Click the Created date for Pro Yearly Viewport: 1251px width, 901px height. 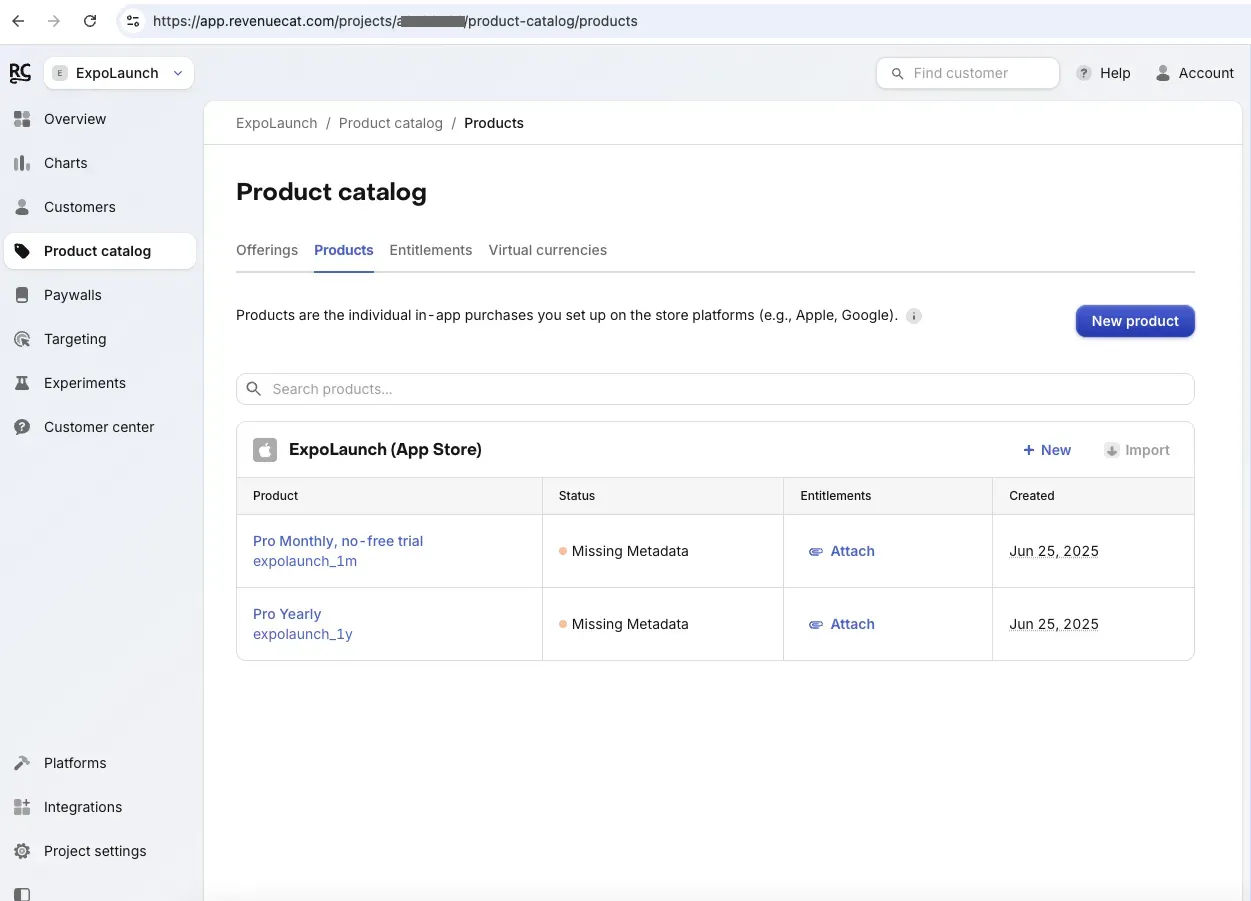click(x=1054, y=624)
